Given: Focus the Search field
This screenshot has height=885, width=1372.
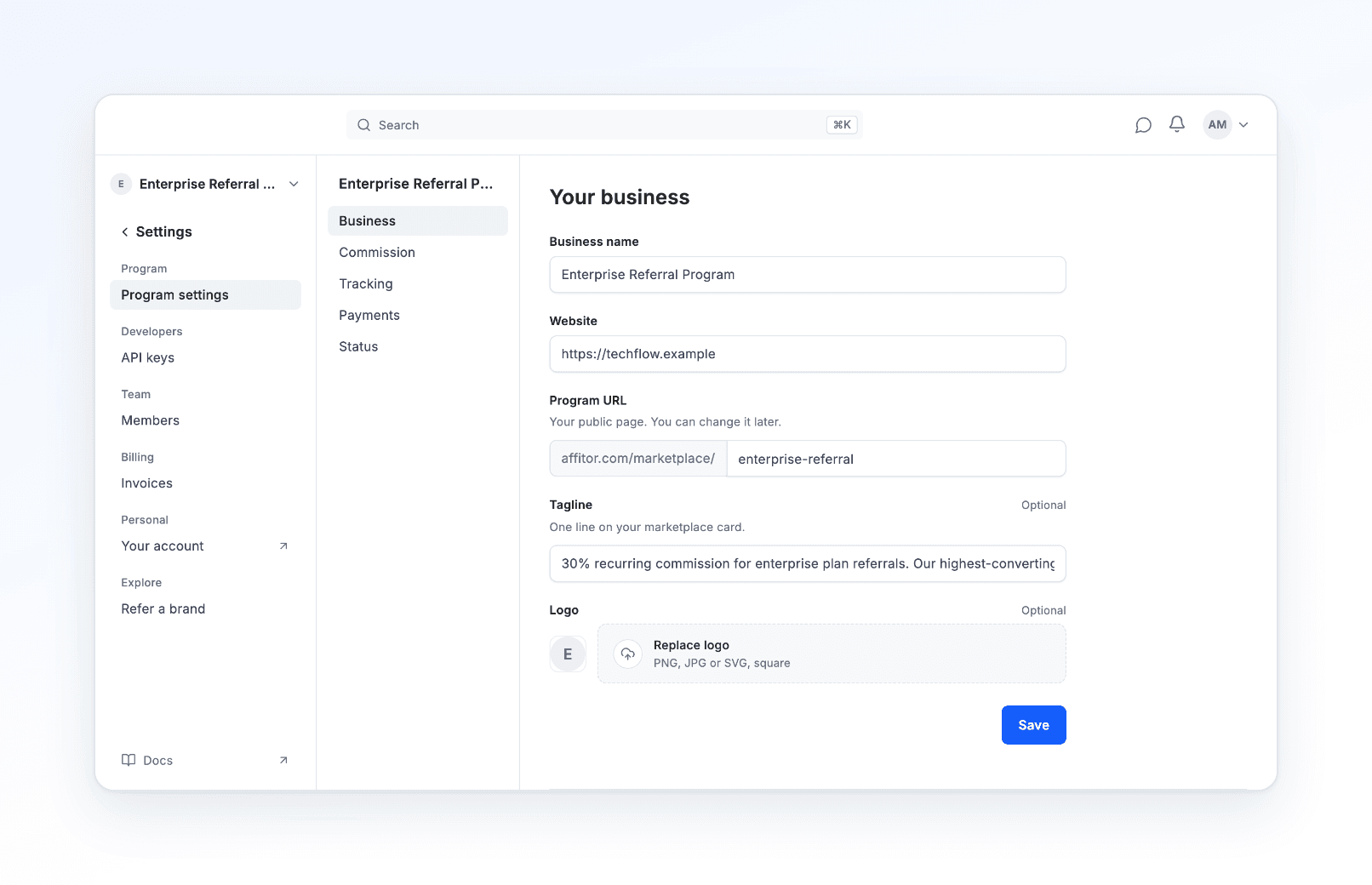Looking at the screenshot, I should 604,125.
